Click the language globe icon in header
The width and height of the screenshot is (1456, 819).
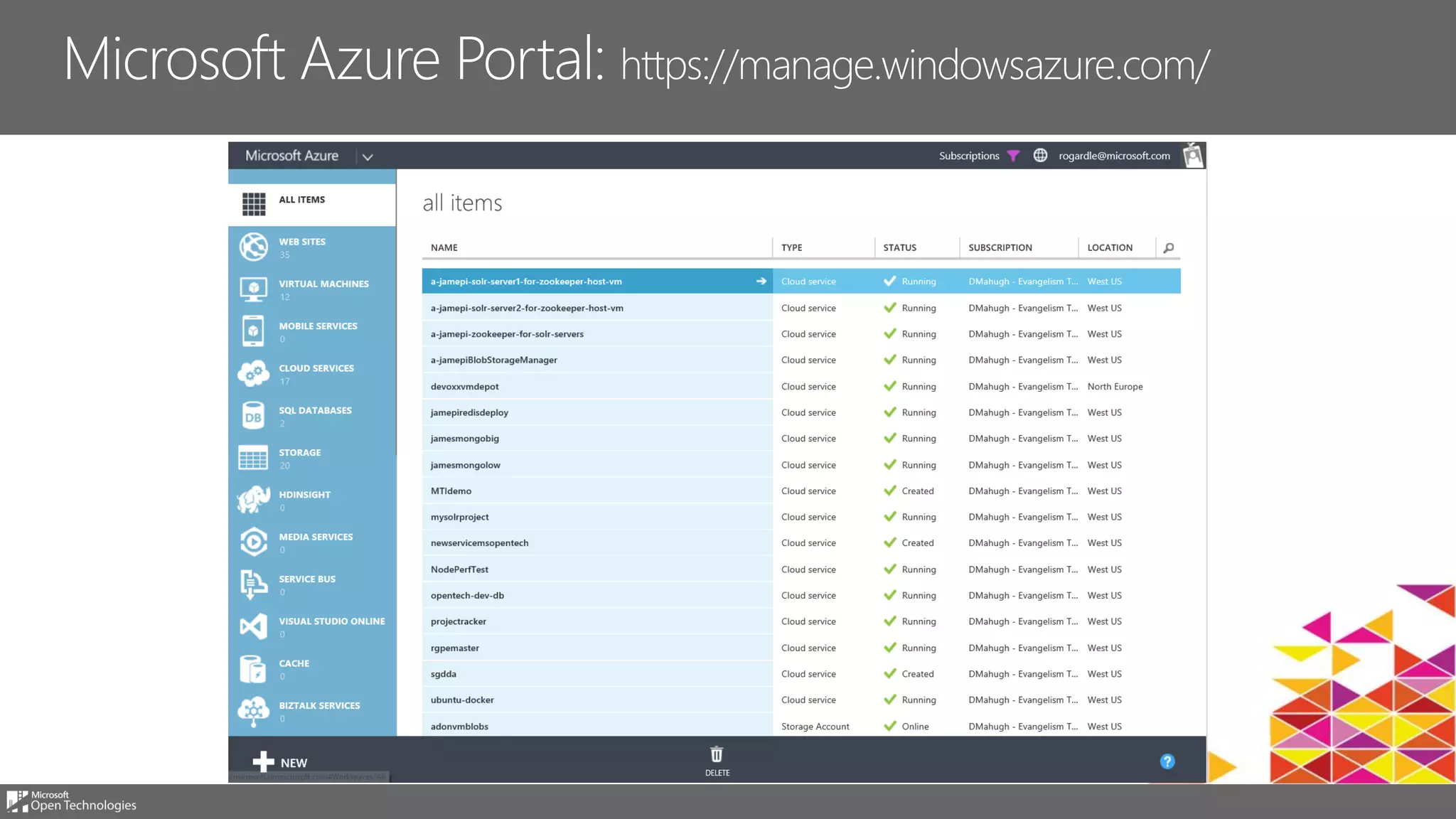pyautogui.click(x=1040, y=155)
